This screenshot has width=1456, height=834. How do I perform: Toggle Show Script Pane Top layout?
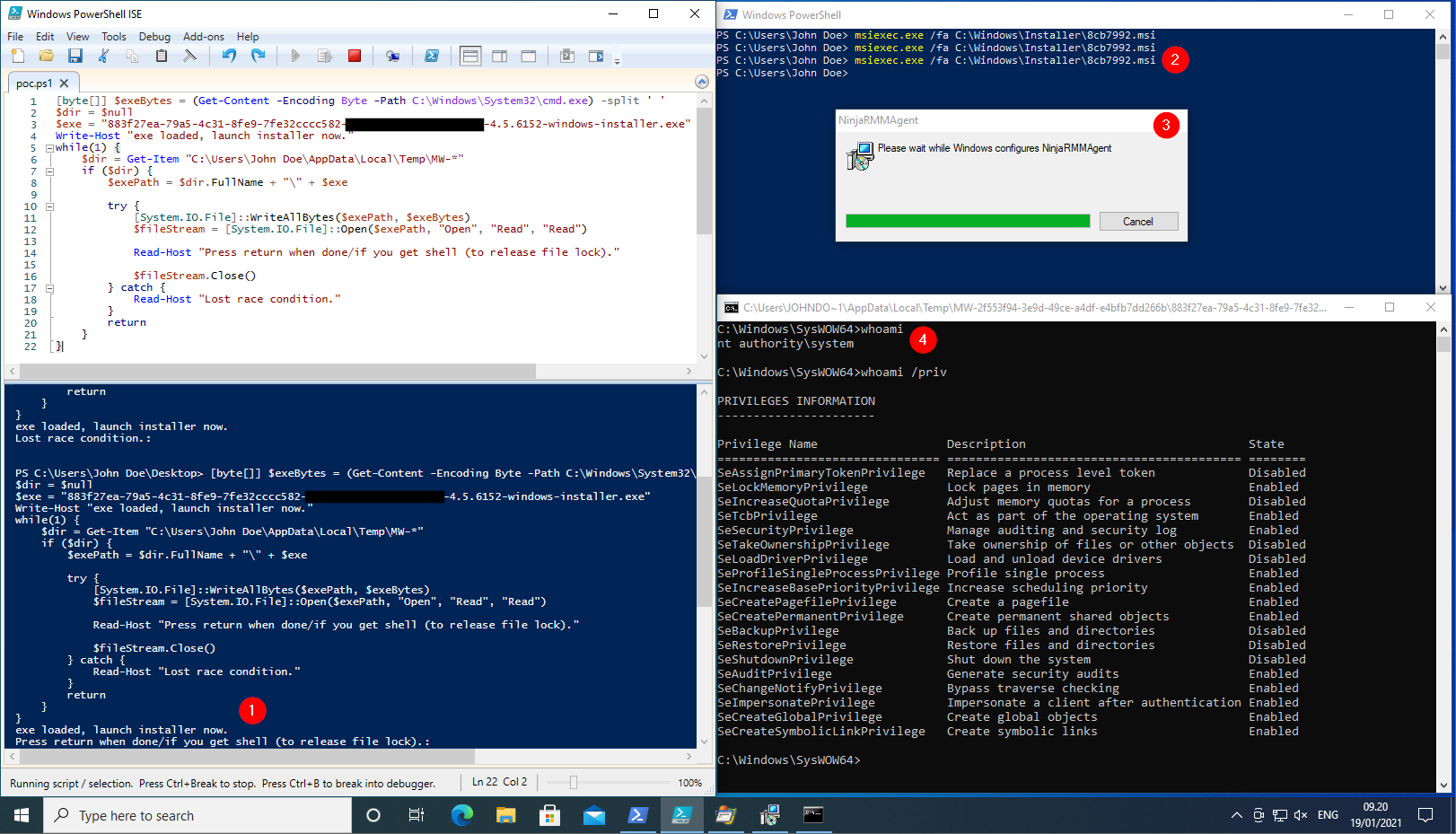[x=470, y=56]
